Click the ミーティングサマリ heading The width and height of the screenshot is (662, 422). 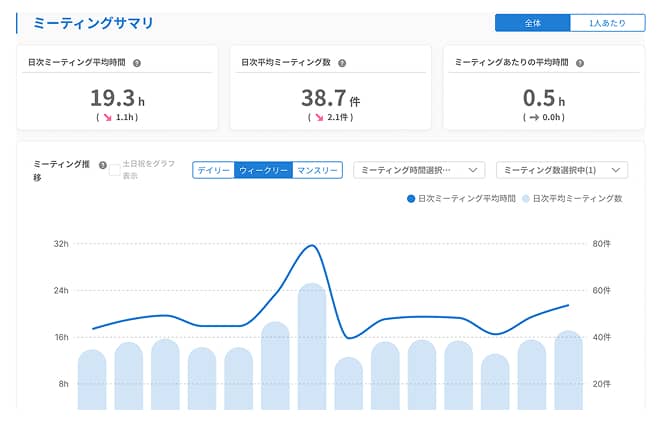coord(93,23)
